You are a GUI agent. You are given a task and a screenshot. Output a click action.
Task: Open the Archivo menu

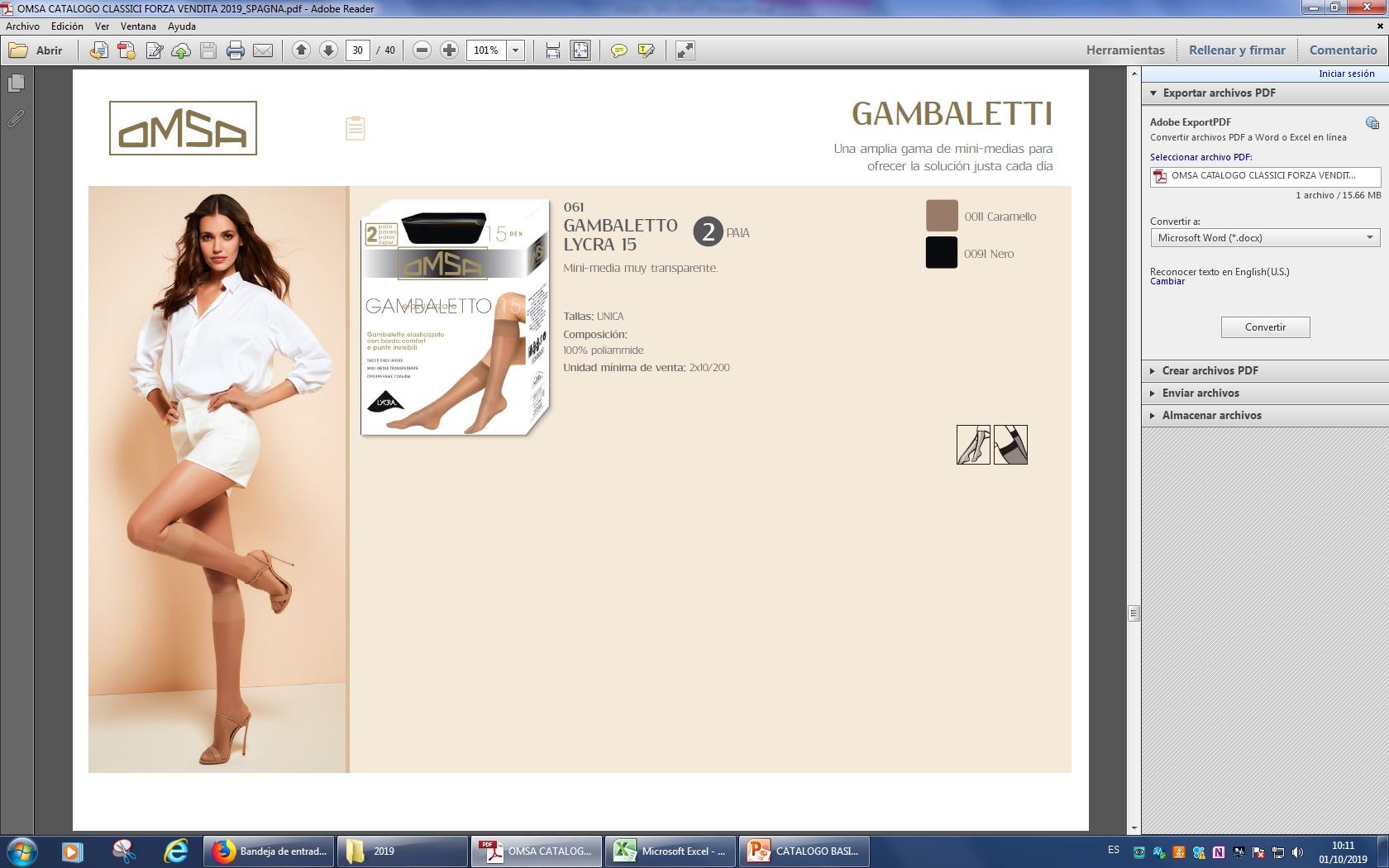(x=22, y=26)
